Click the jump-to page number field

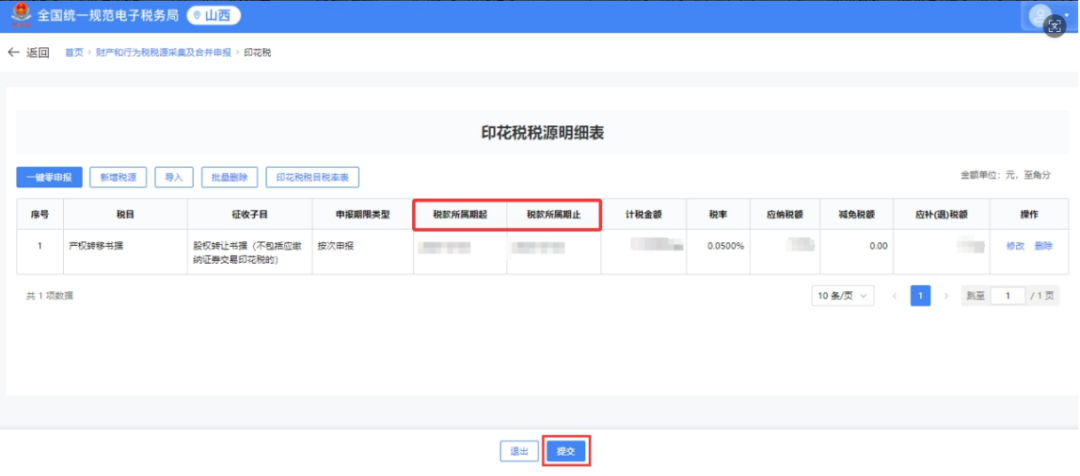click(x=1008, y=296)
